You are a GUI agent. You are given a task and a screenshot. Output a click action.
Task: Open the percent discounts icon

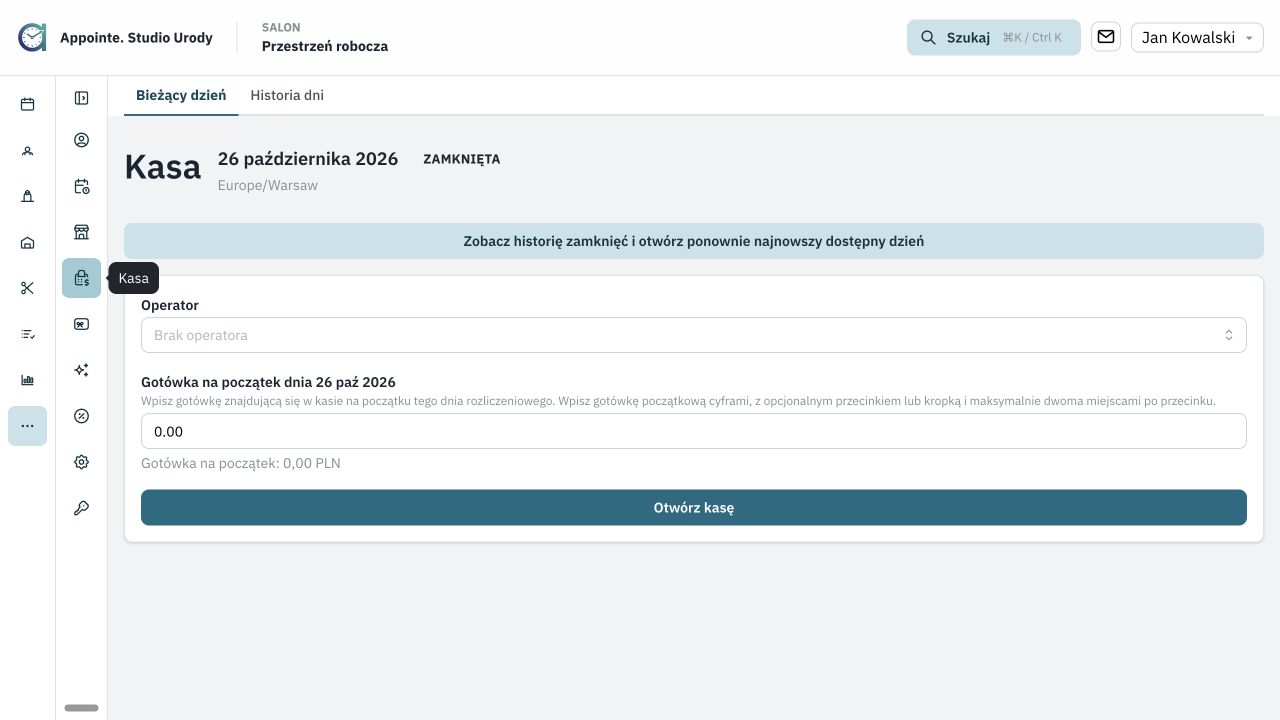(82, 416)
